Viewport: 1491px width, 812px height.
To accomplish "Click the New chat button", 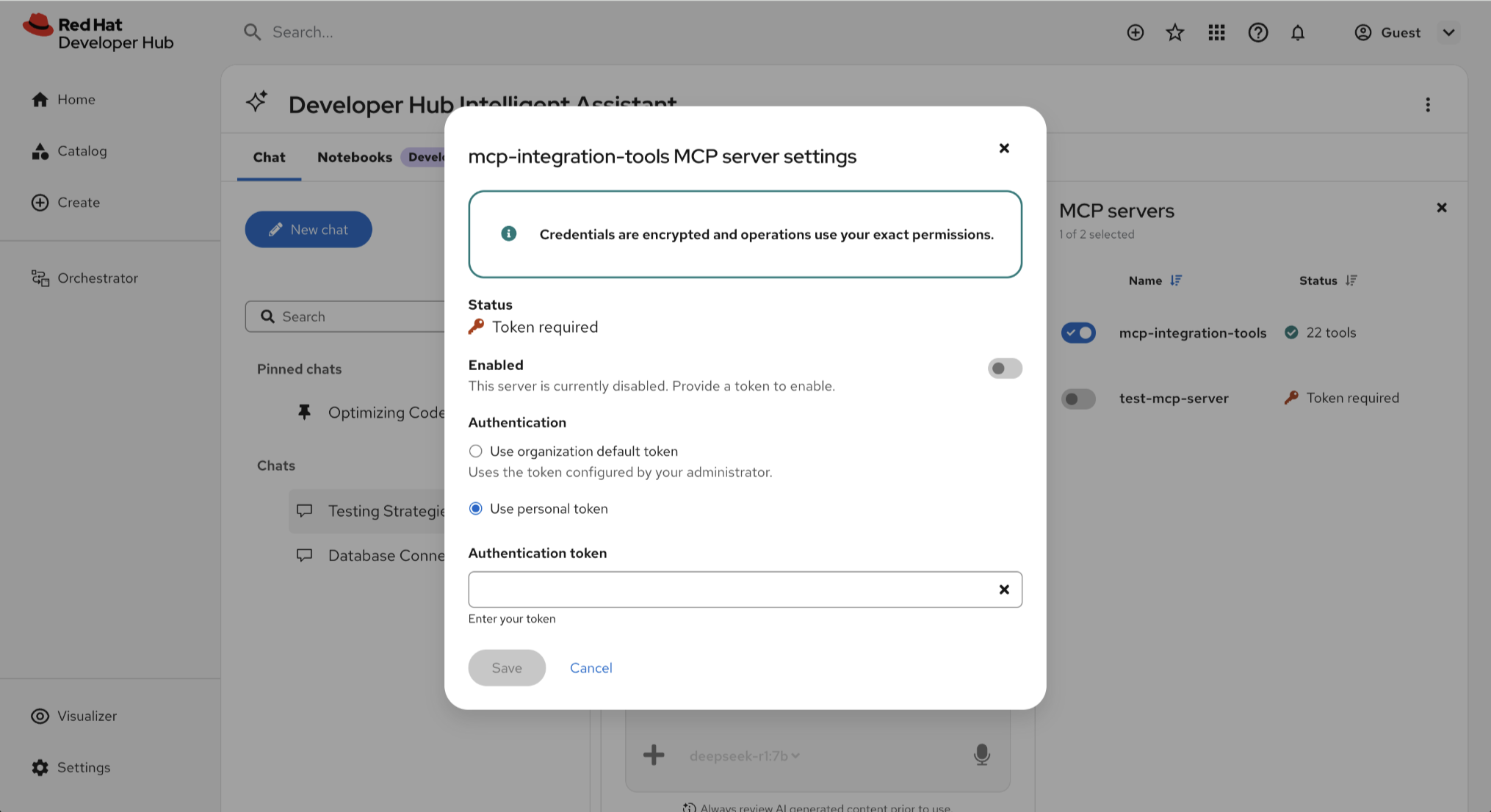I will coord(308,230).
